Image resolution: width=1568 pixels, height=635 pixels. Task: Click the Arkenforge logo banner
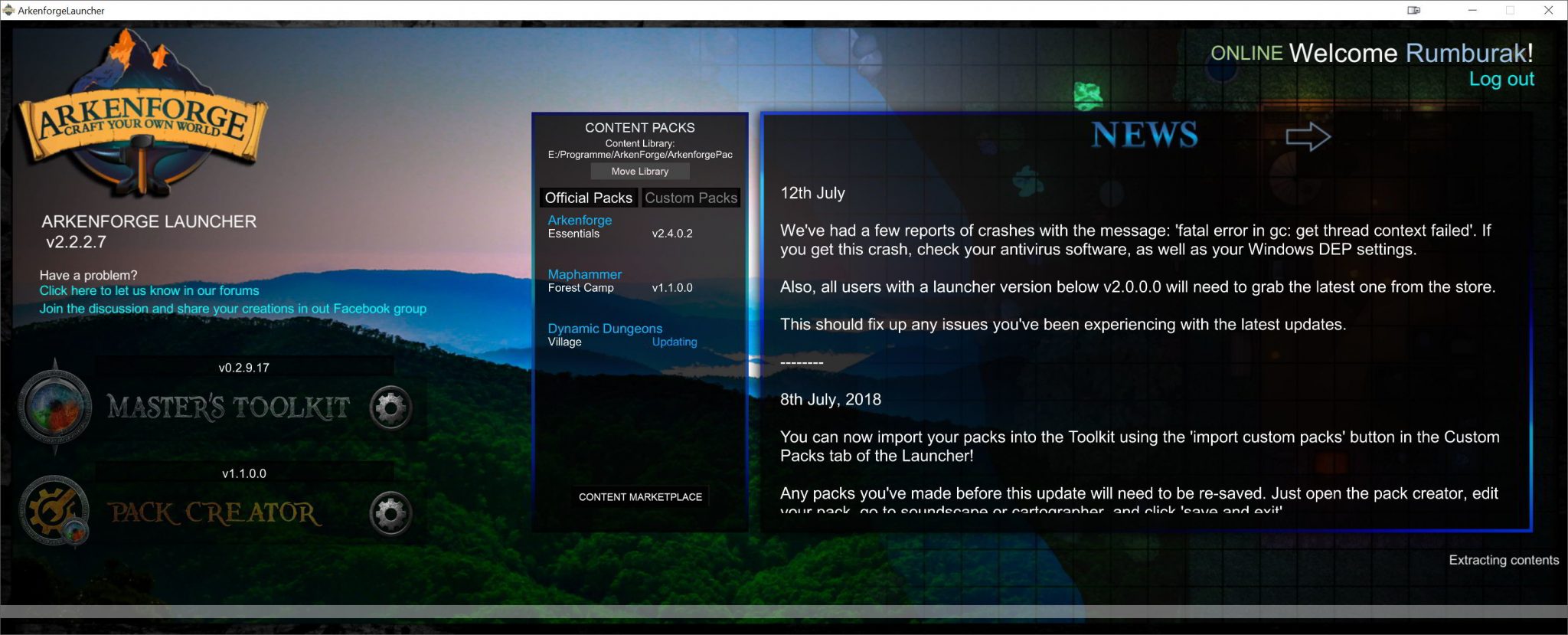(143, 119)
